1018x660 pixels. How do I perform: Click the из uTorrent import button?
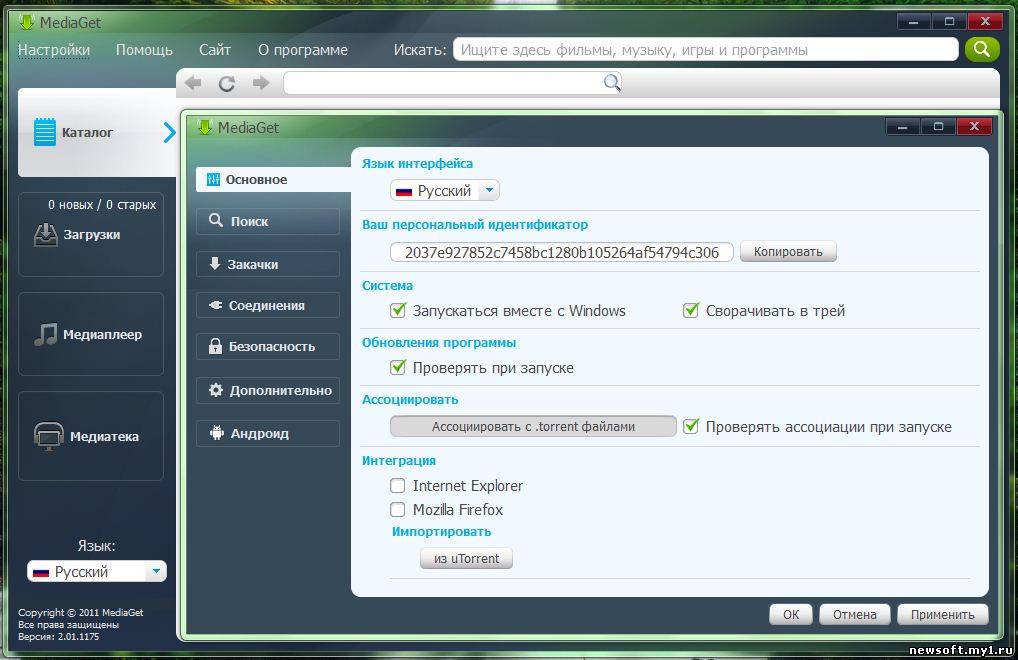(x=466, y=558)
